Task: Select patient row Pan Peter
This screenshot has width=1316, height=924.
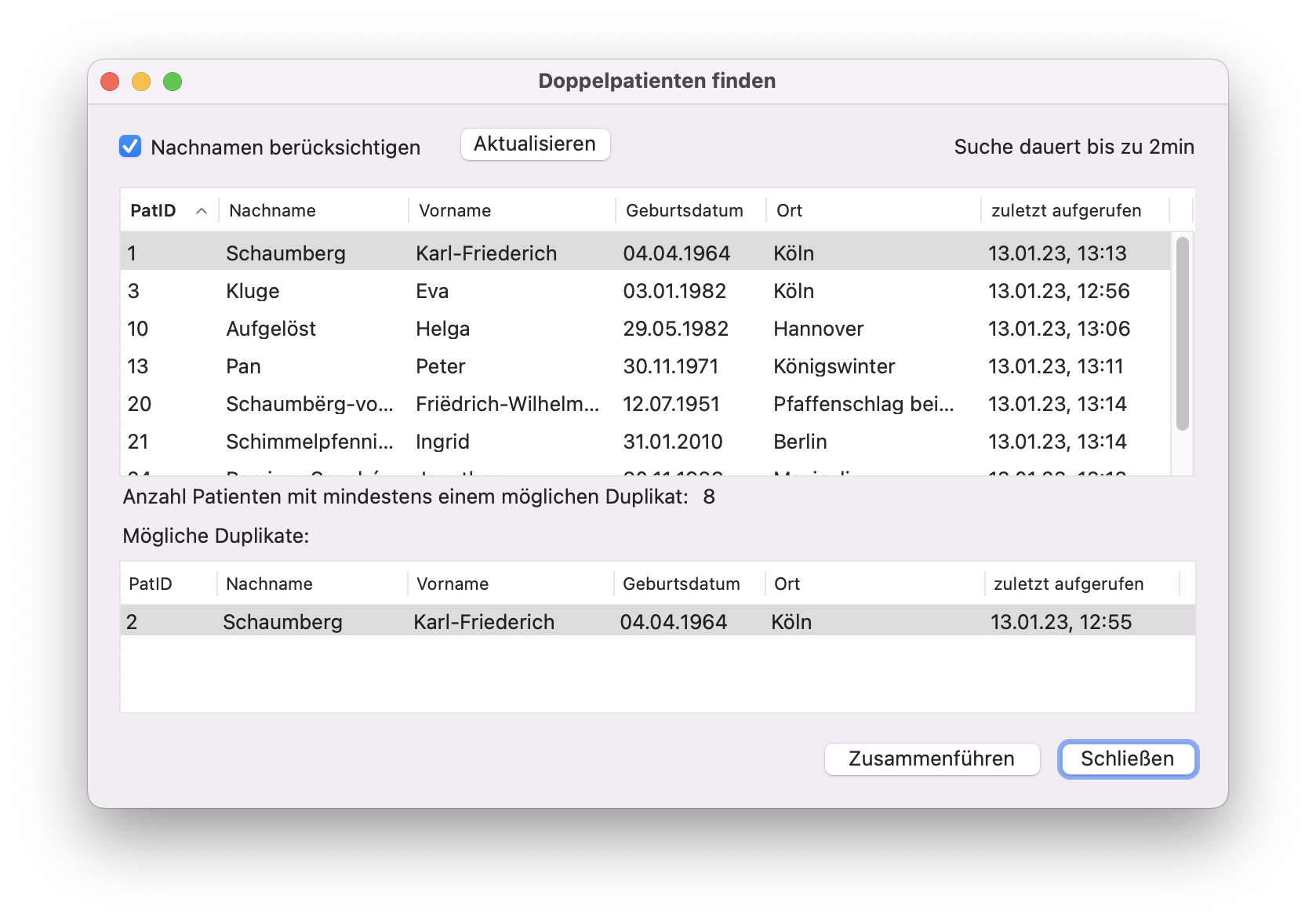Action: click(645, 366)
